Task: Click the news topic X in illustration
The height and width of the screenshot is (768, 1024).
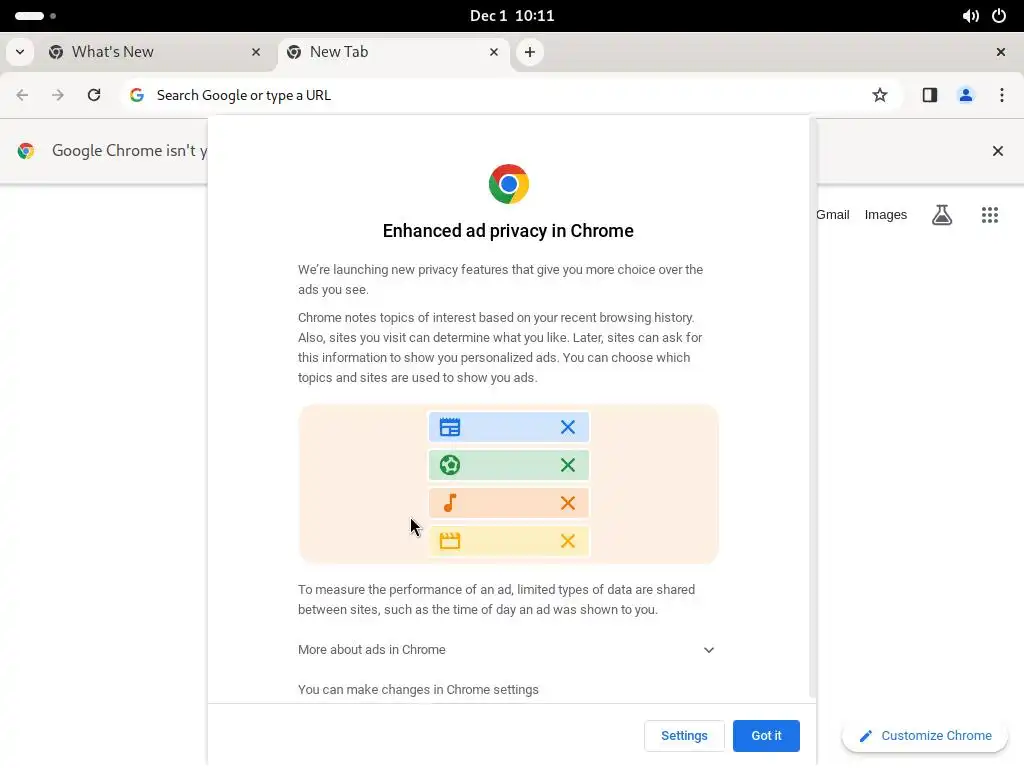Action: [x=568, y=427]
